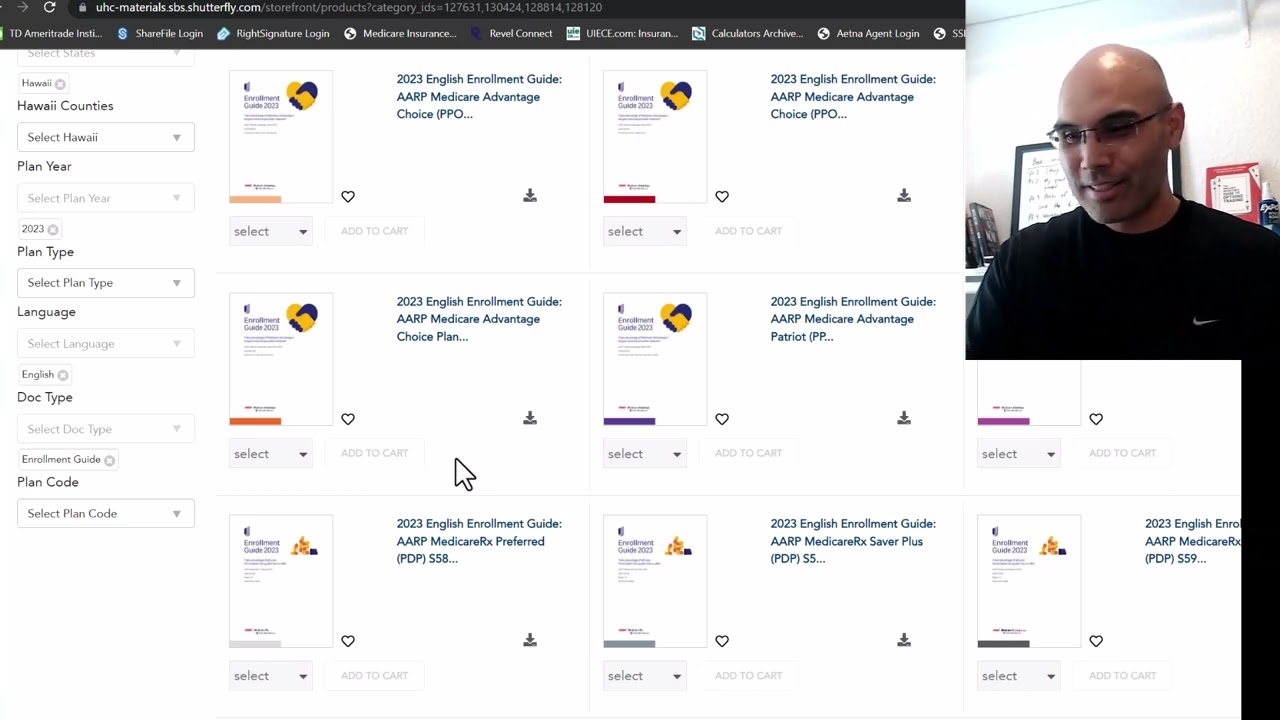Open quantity select for MedicareRx Saver Plus guide
The width and height of the screenshot is (1280, 720).
pos(644,676)
